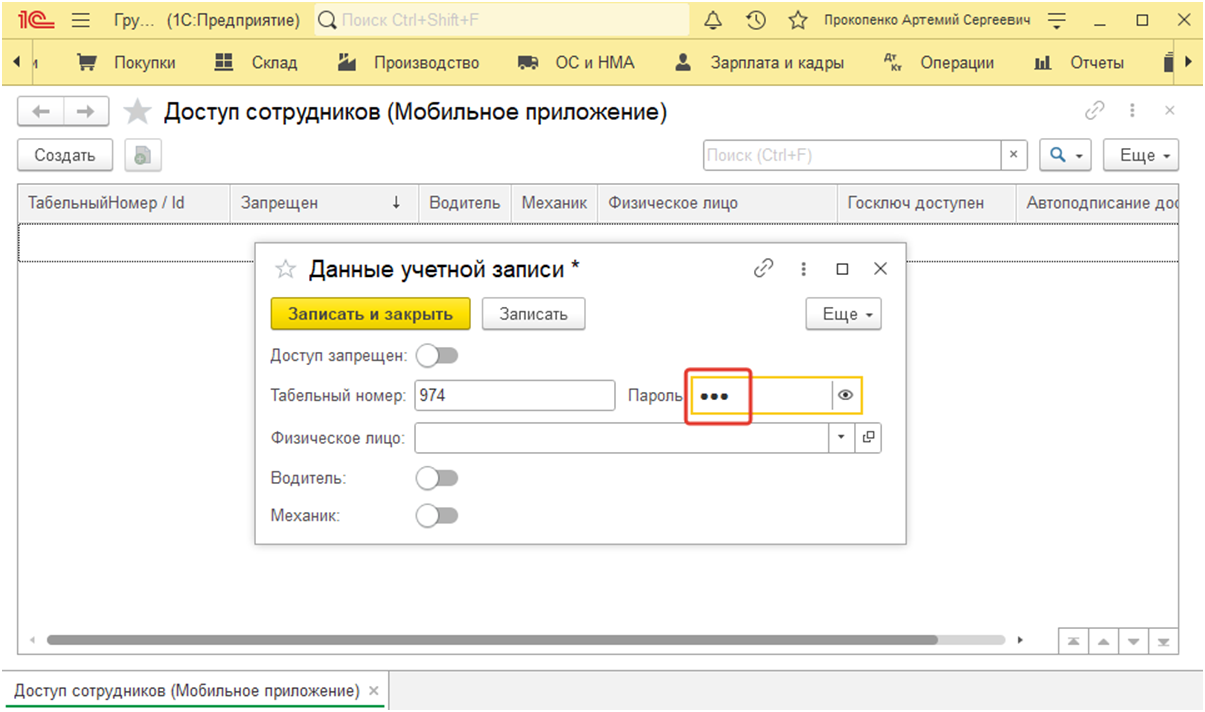The width and height of the screenshot is (1205, 712).
Task: Open the dialog Еще dropdown
Action: coord(843,314)
